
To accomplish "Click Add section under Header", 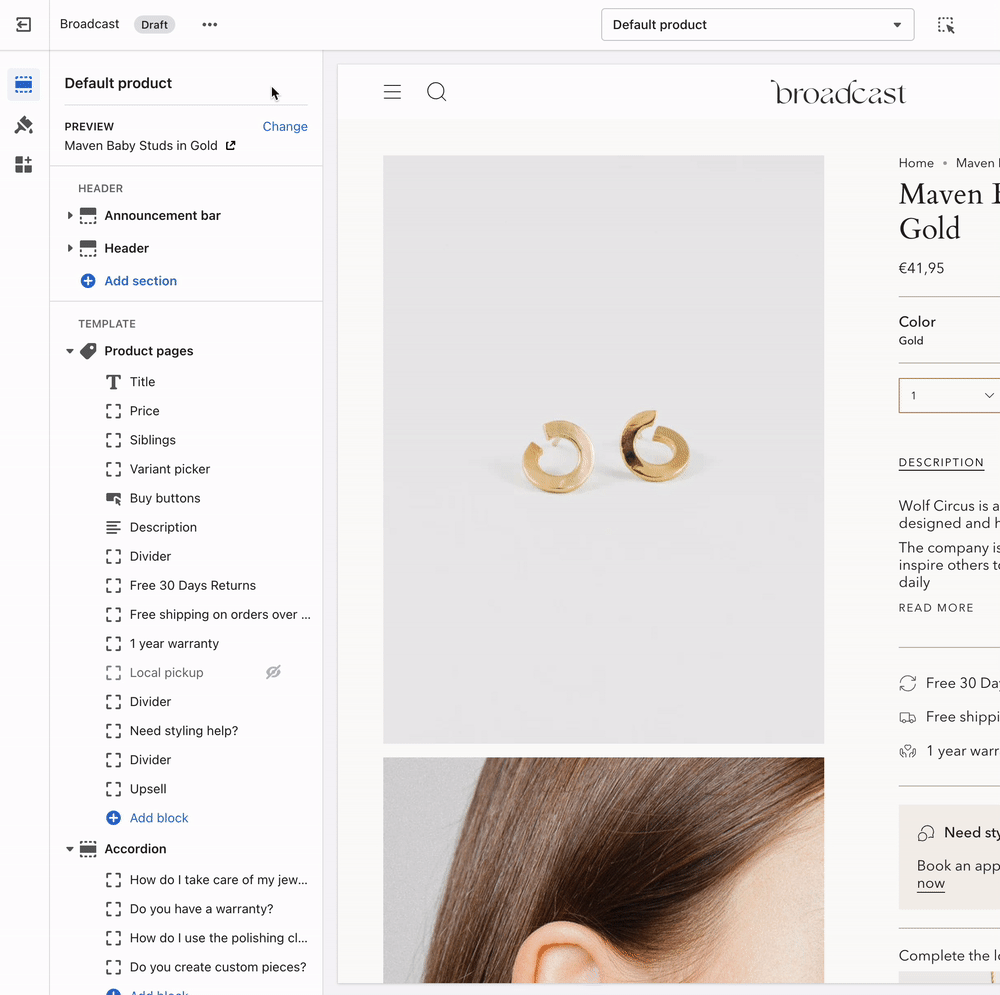I will tap(140, 281).
